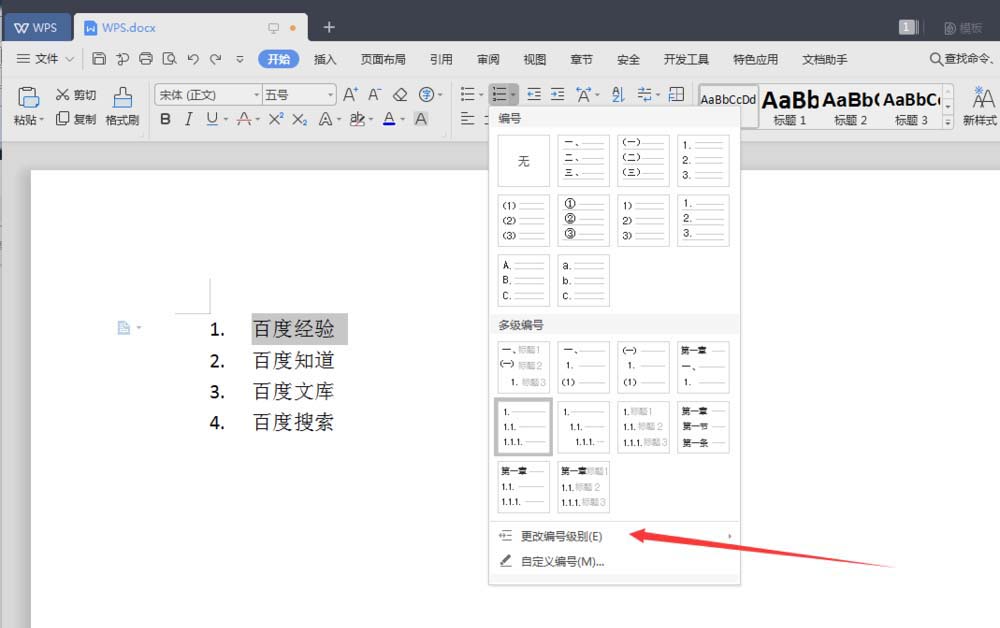Switch to the Insert tab
The height and width of the screenshot is (628, 1000).
click(x=325, y=60)
